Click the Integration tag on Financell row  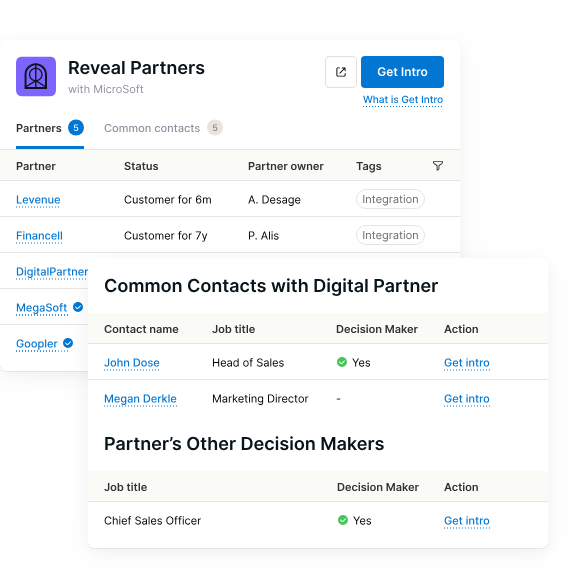390,235
